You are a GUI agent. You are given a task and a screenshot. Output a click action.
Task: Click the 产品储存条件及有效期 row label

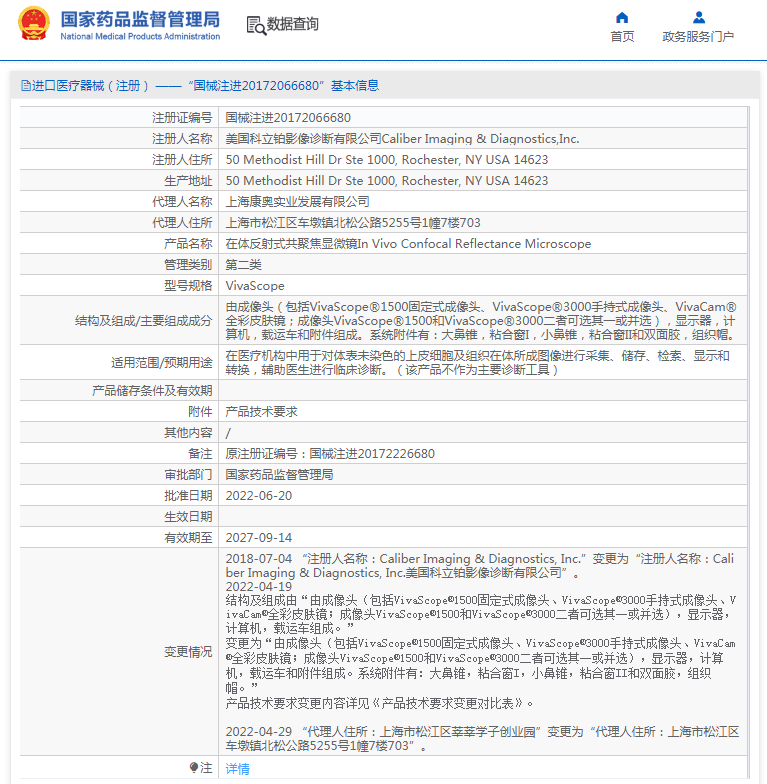pos(152,390)
